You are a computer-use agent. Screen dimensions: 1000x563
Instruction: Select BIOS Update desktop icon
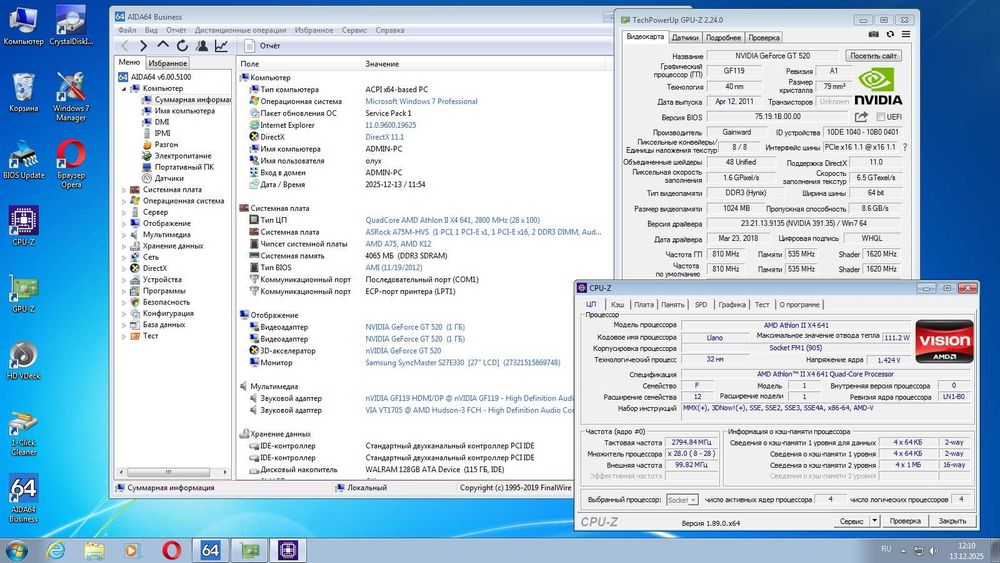click(24, 161)
